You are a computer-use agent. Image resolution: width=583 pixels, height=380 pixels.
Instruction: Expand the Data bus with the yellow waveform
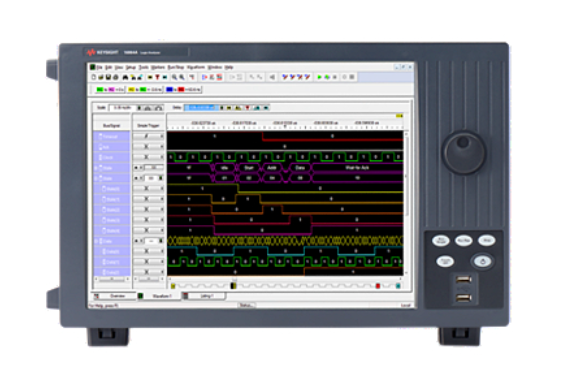(x=96, y=241)
